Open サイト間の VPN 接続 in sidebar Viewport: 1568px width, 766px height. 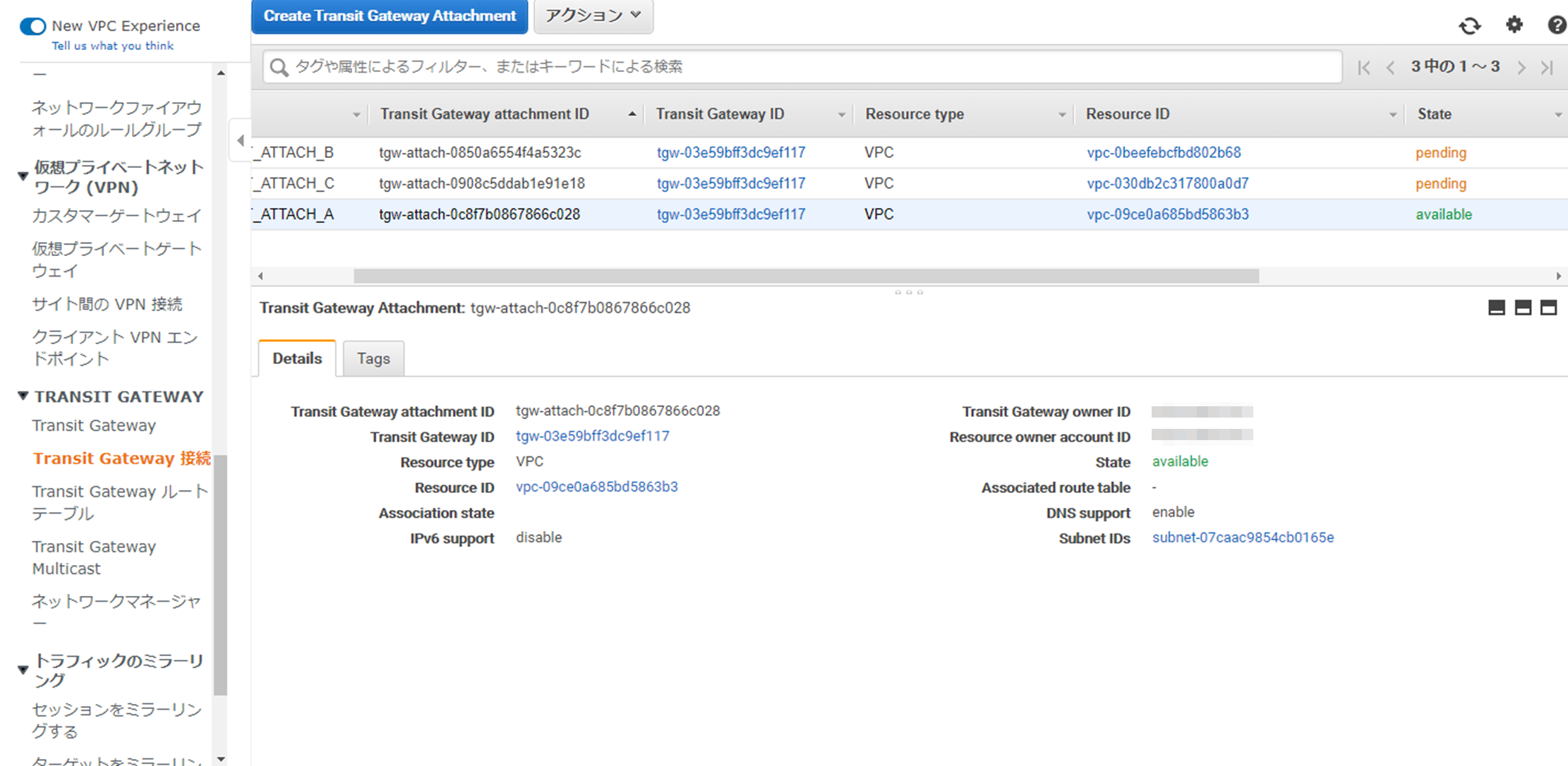[x=107, y=304]
